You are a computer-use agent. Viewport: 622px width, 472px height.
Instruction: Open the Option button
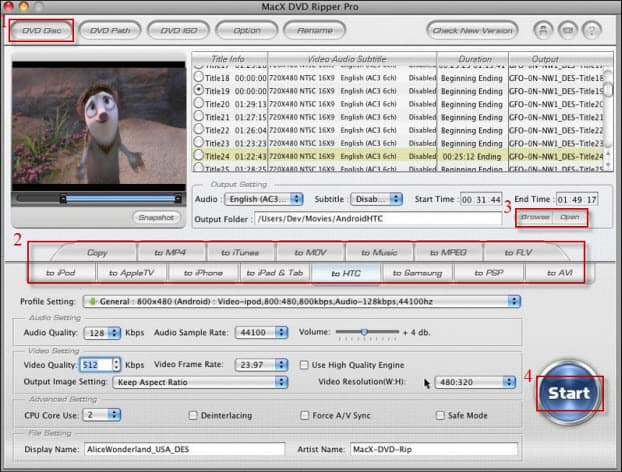247,31
